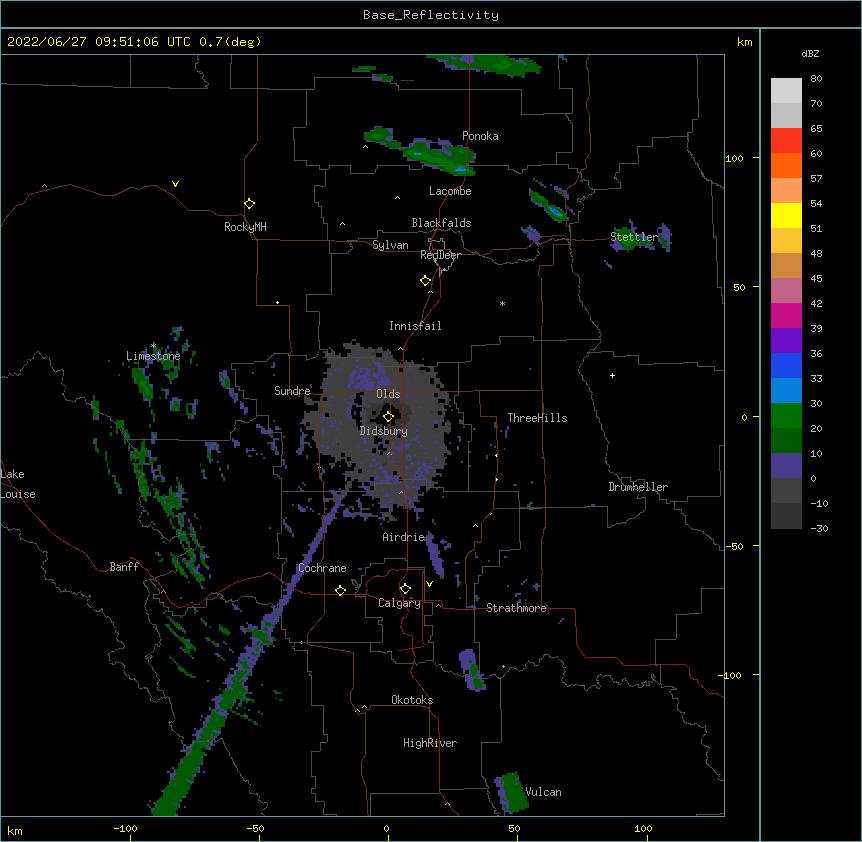Viewport: 862px width, 842px height.
Task: Click the Strathmore city label
Action: pyautogui.click(x=516, y=608)
